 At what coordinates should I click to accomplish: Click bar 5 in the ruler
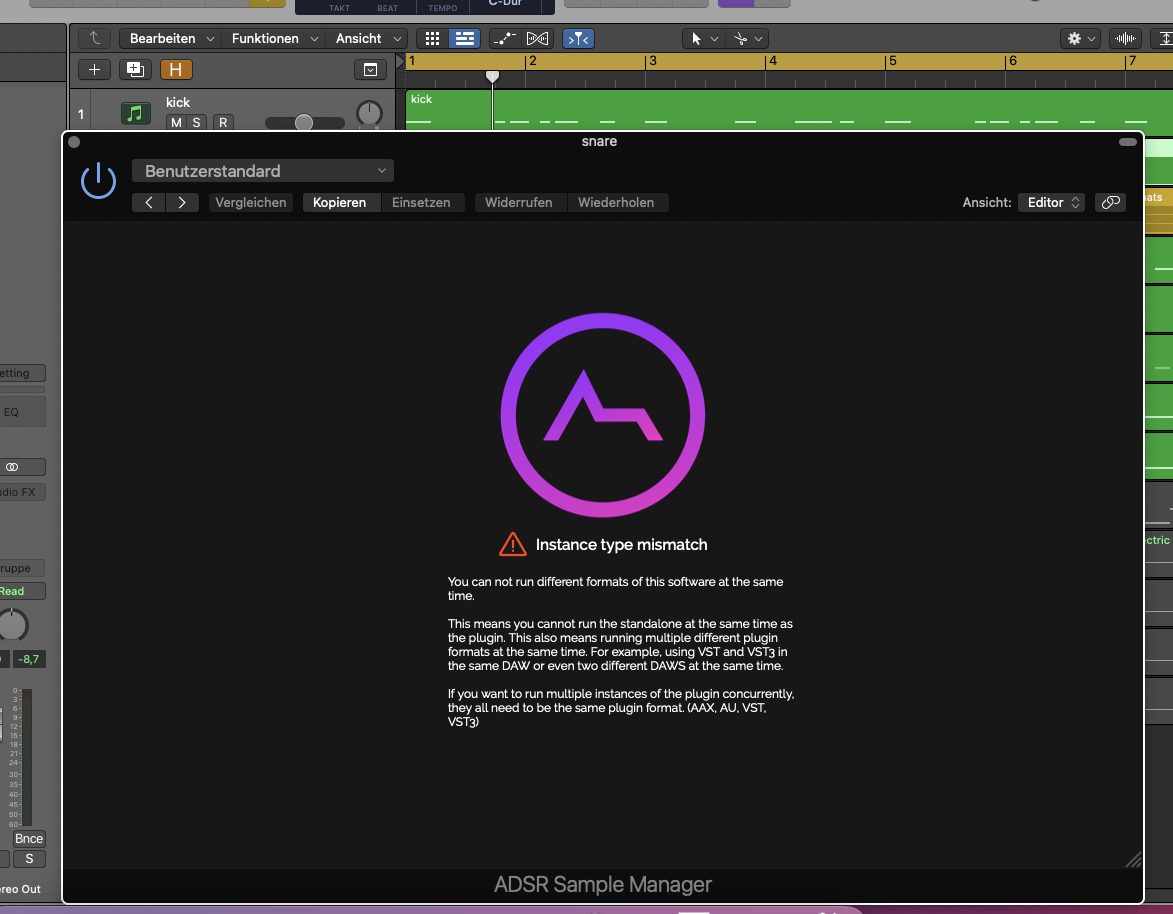coord(892,61)
